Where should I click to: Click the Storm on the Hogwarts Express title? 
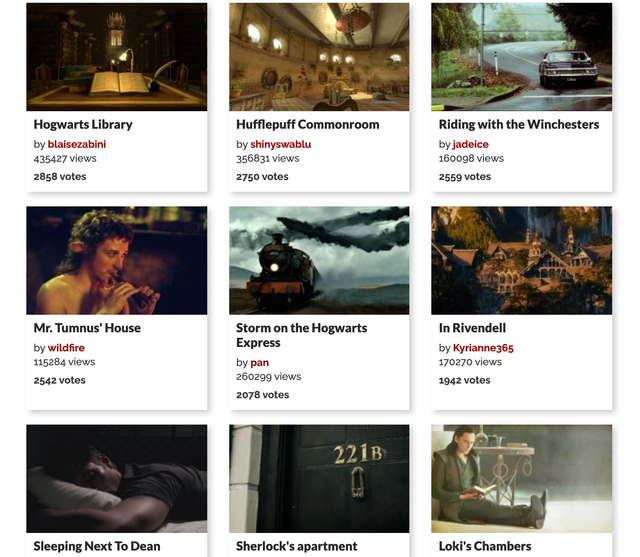(302, 335)
